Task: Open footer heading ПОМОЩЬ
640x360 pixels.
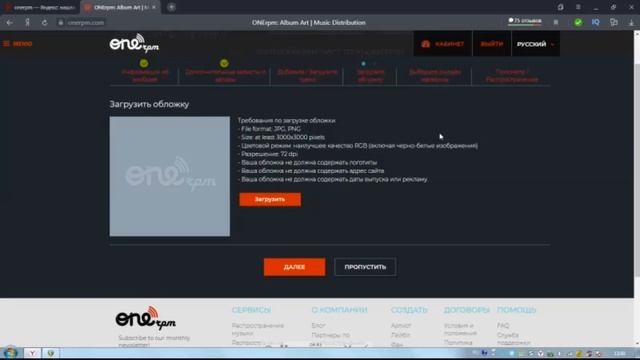Action: click(x=516, y=310)
